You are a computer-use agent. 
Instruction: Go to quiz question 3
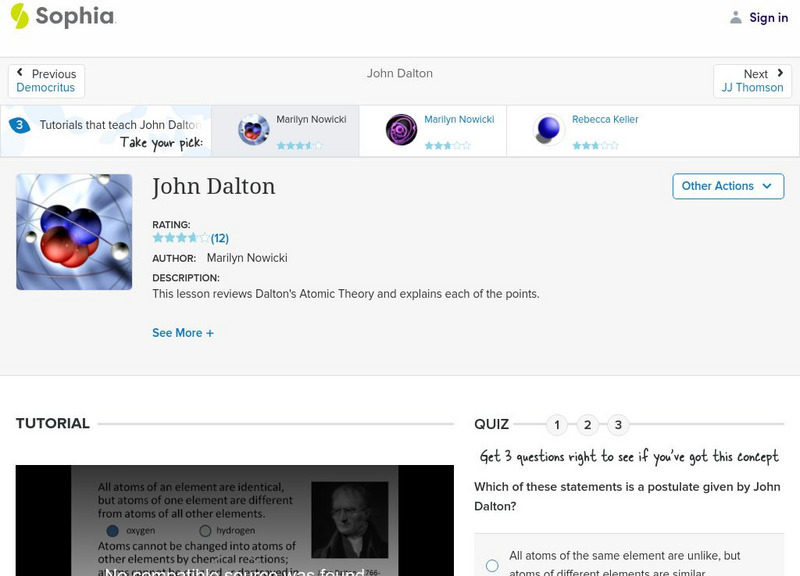tap(618, 424)
